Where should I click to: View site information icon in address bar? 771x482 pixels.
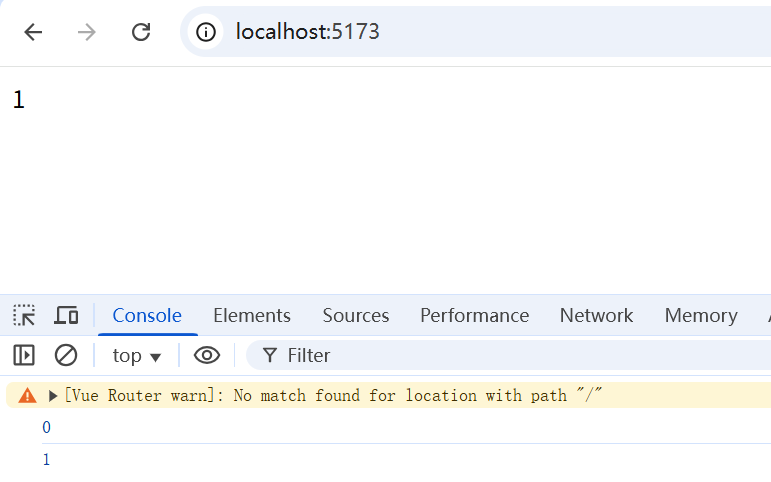pyautogui.click(x=206, y=32)
